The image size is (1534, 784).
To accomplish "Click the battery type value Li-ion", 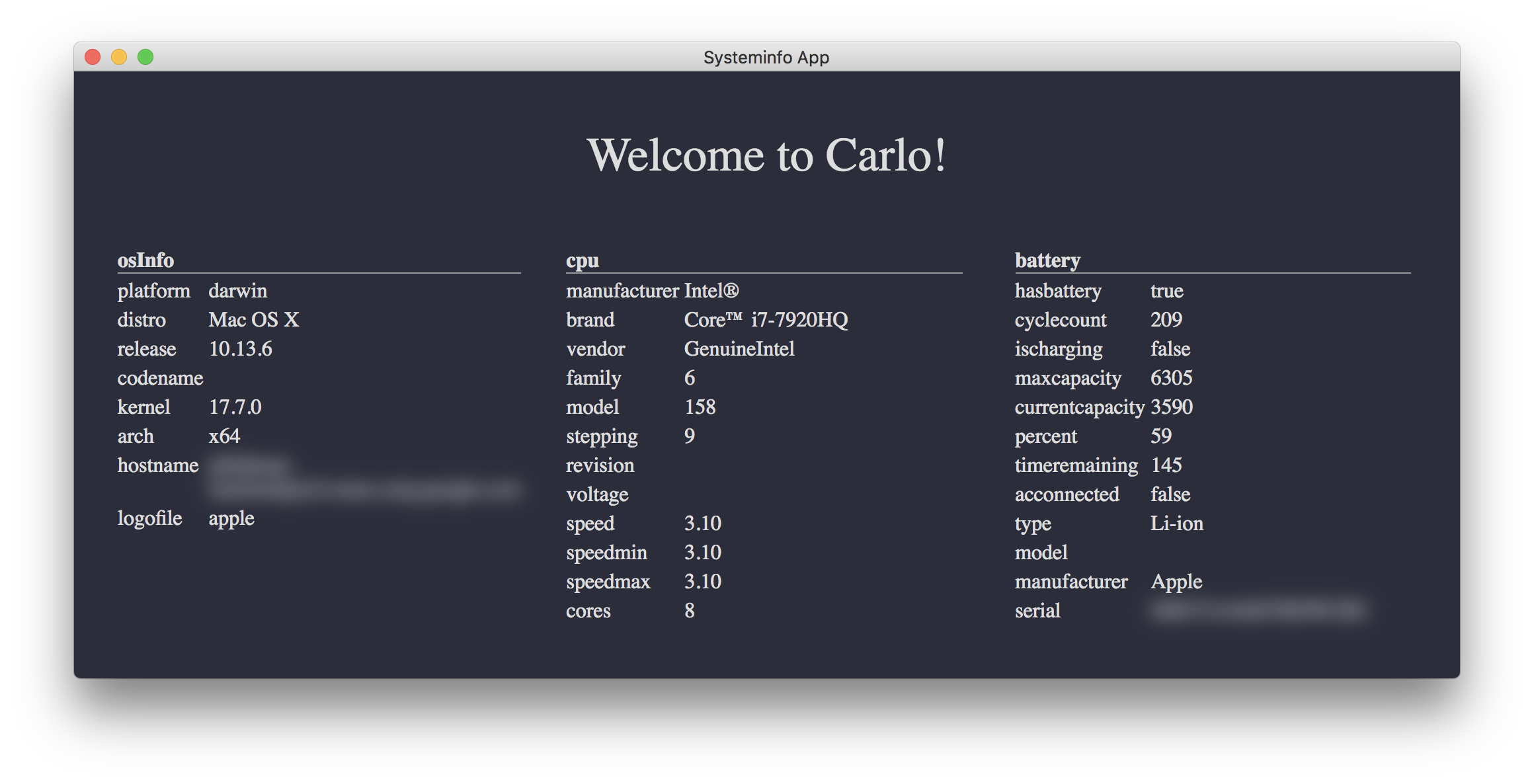I will [1177, 524].
